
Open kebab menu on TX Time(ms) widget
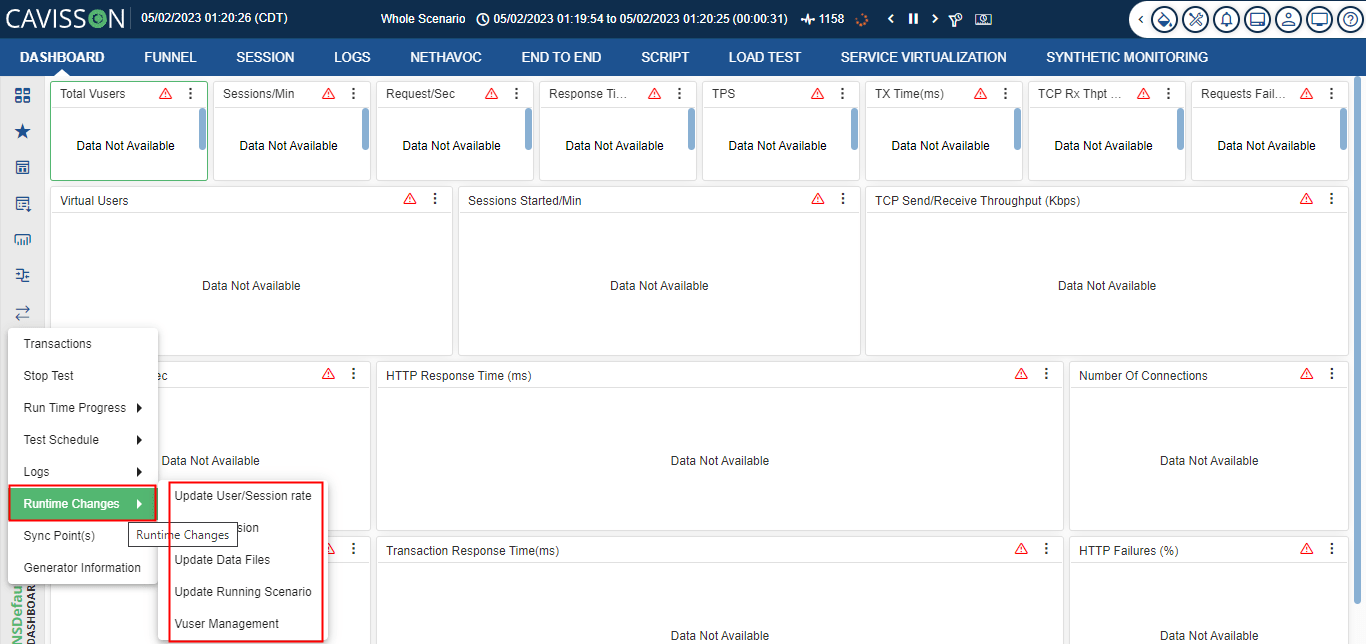click(x=1005, y=94)
